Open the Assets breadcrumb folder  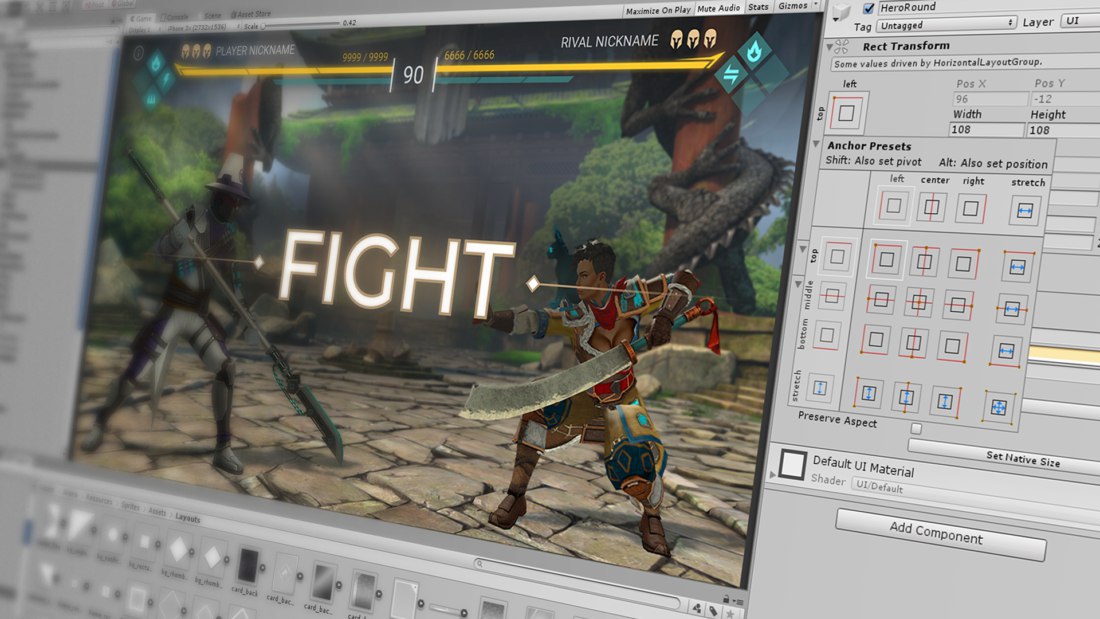157,512
